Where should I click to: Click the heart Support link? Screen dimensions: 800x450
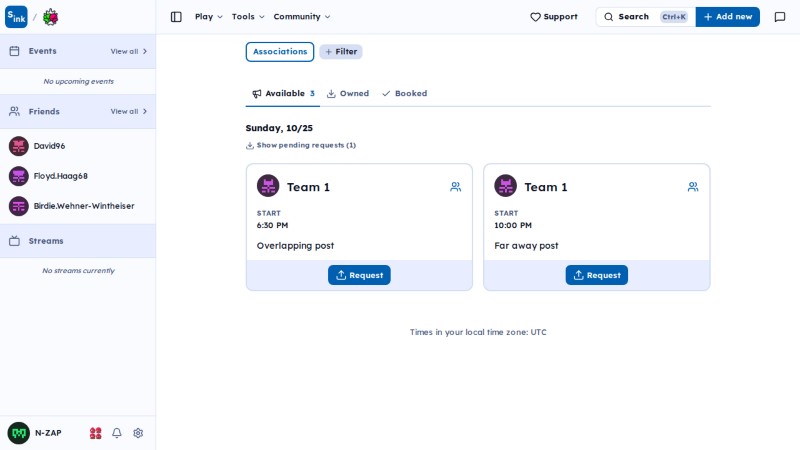coord(554,17)
